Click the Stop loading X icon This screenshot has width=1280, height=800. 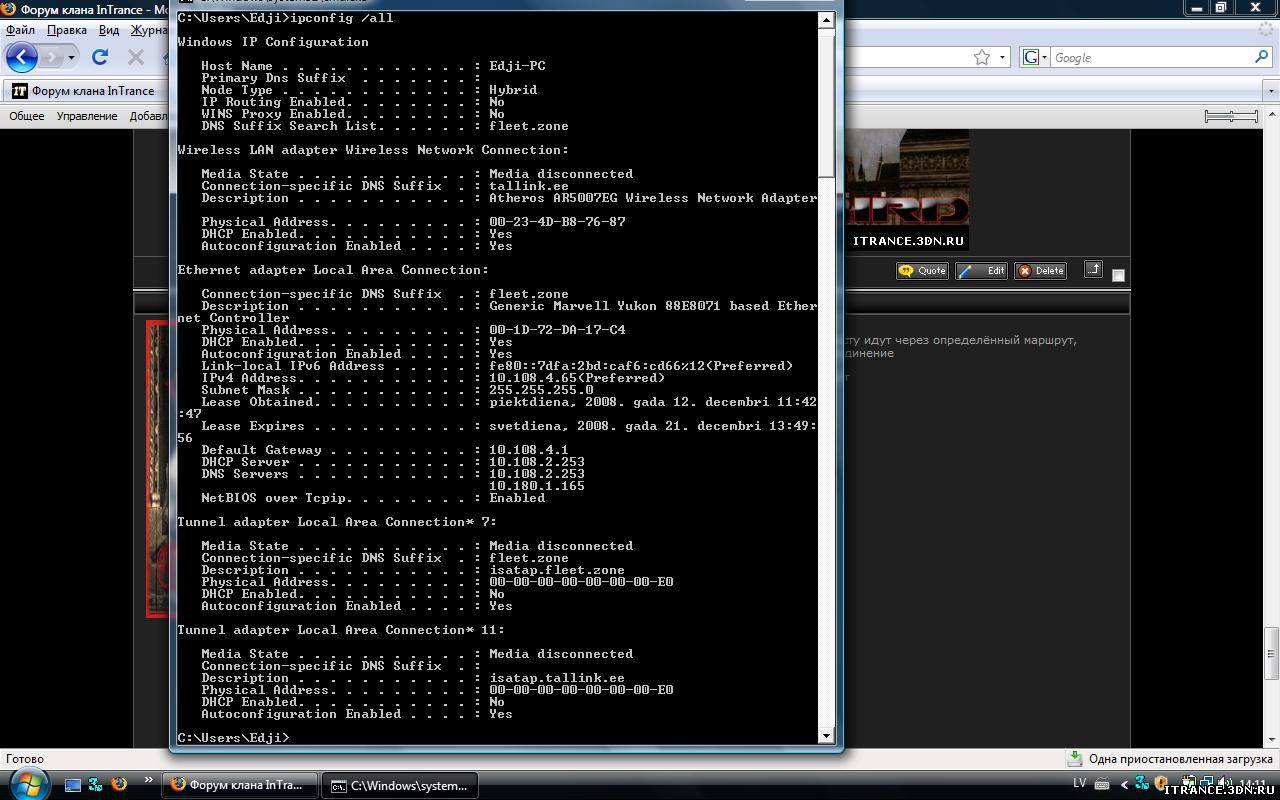point(136,58)
